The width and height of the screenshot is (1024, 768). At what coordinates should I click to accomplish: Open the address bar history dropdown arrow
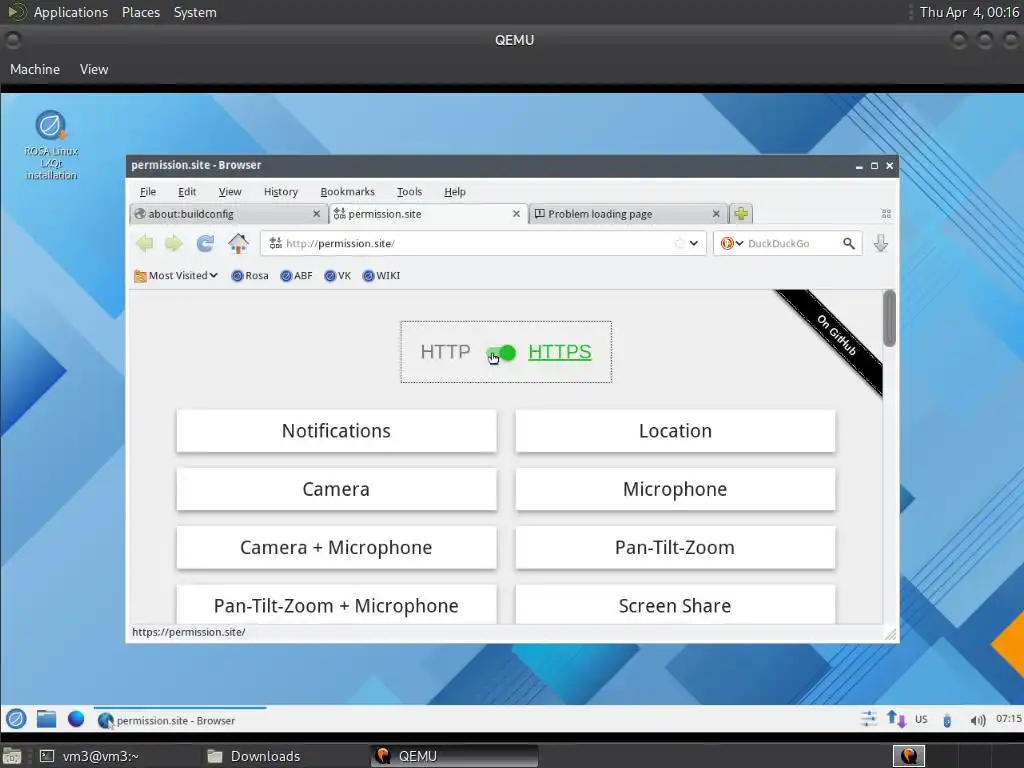(x=694, y=243)
